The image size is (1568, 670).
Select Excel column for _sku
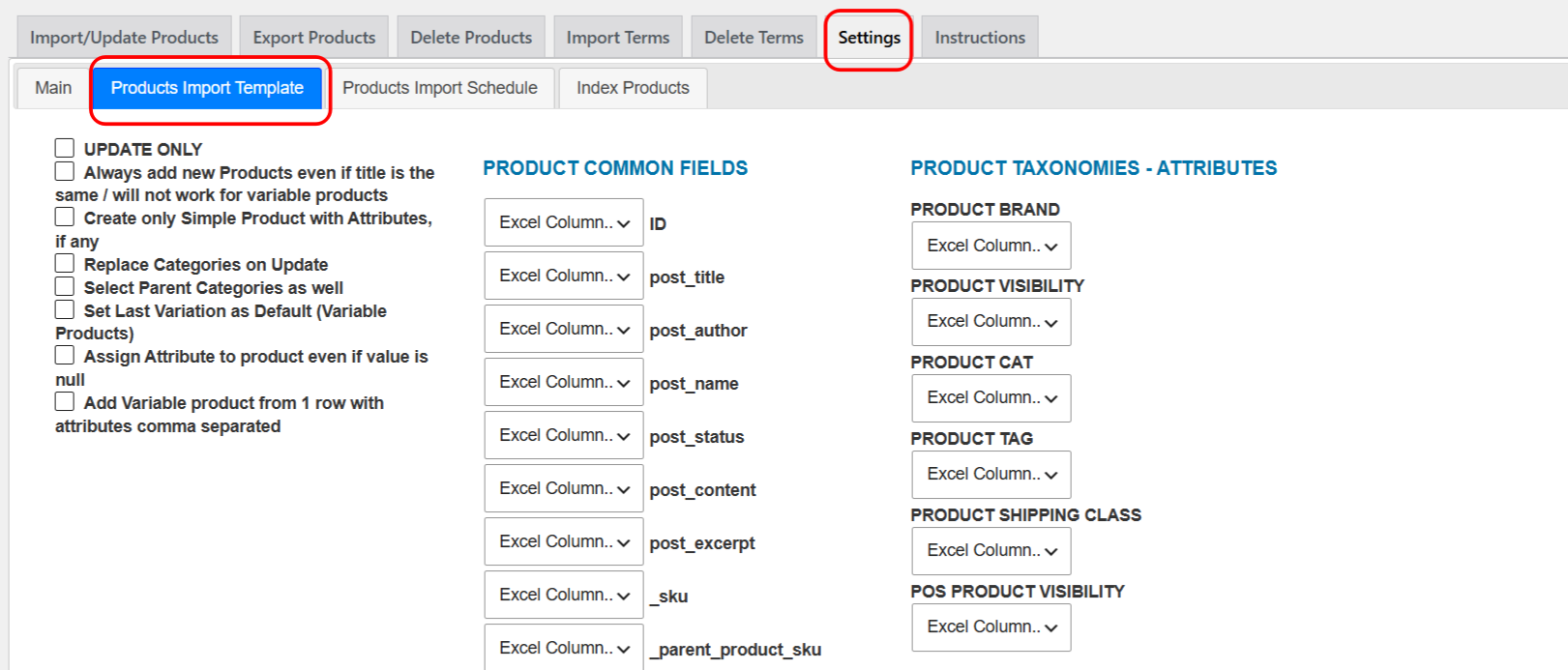pos(564,595)
